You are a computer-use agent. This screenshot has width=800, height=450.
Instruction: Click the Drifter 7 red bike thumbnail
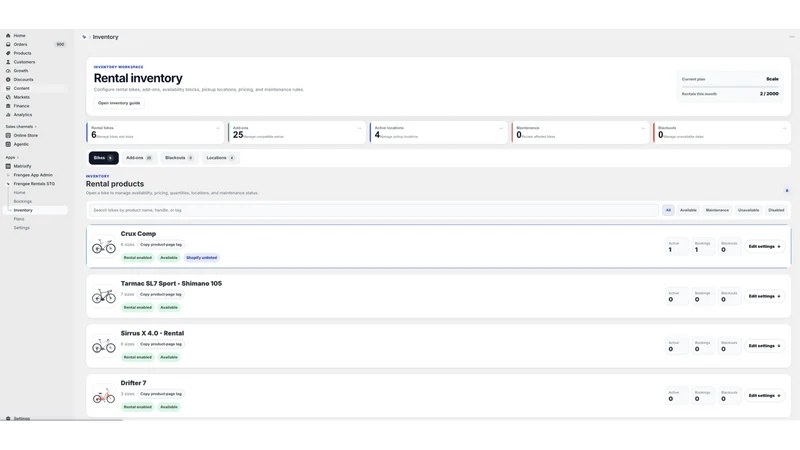[x=104, y=396]
